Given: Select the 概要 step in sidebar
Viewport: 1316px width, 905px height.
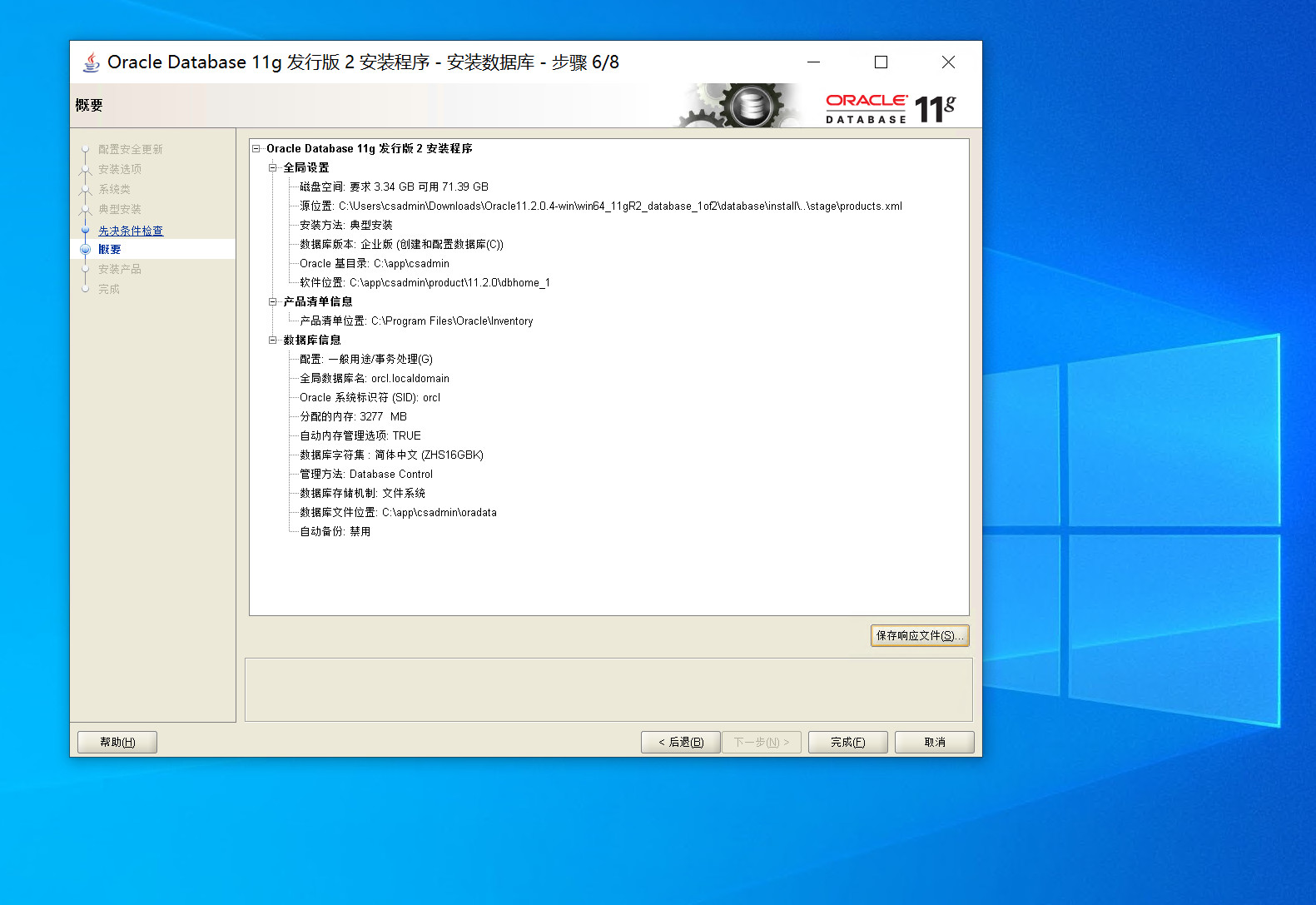Looking at the screenshot, I should [x=109, y=250].
